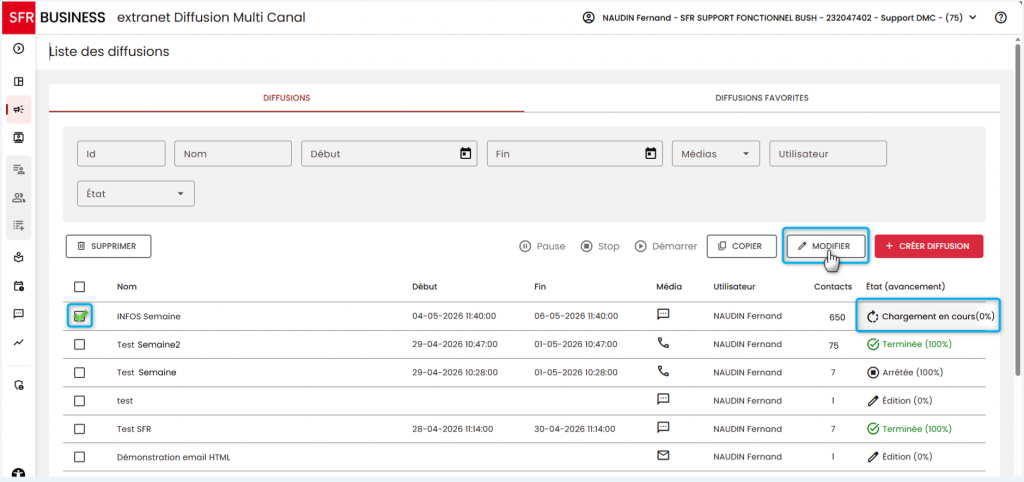Open the list-with-person icon in sidebar
1024x482 pixels.
(x=19, y=169)
